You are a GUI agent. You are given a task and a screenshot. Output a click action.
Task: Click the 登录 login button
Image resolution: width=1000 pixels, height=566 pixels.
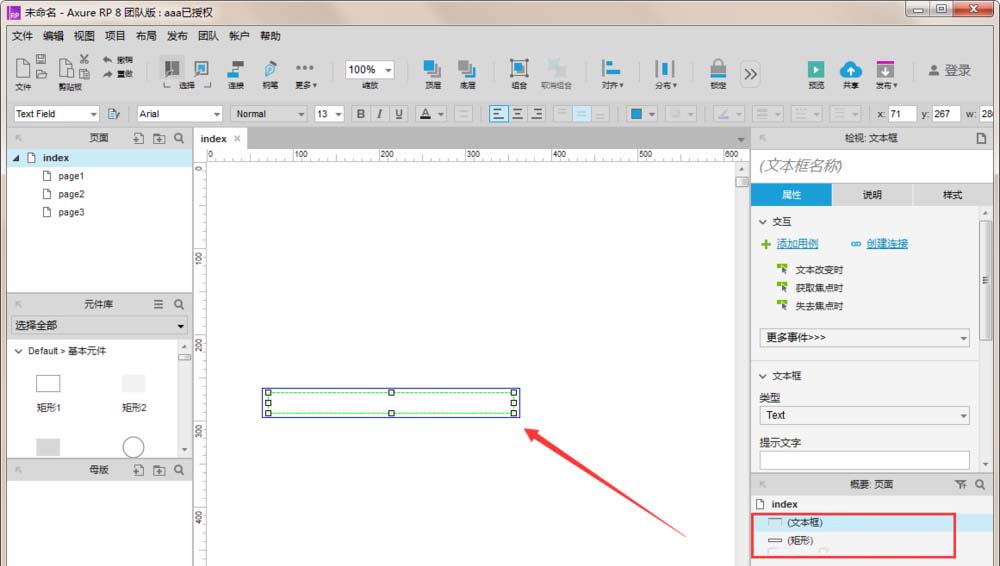click(x=950, y=70)
